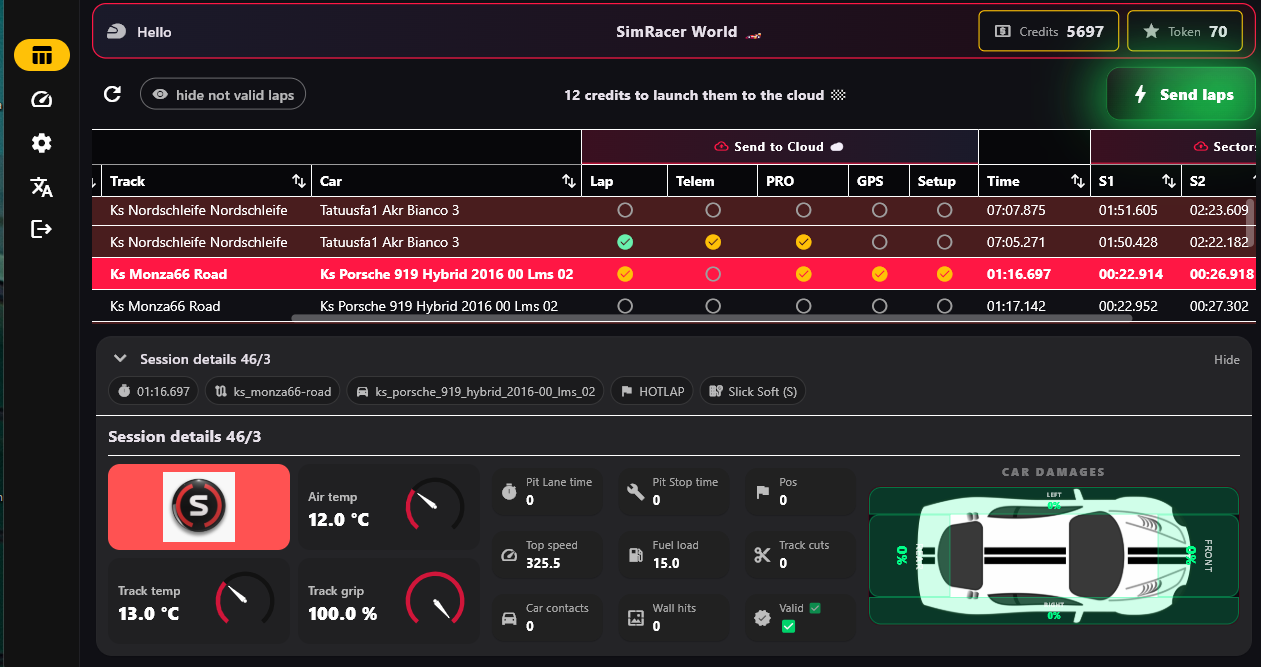Open settings gear in the sidebar
The height and width of the screenshot is (667, 1261).
(41, 143)
